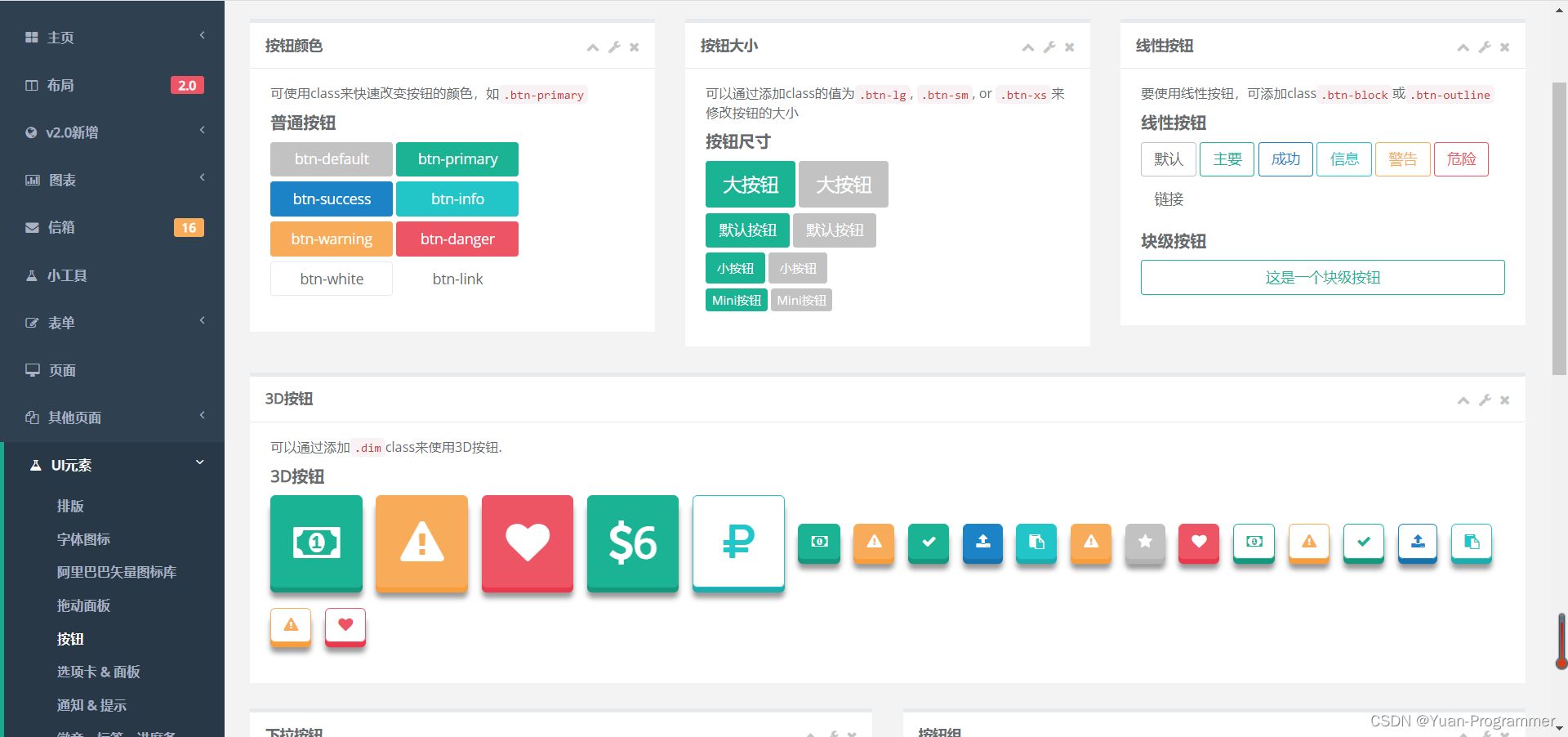Click the btn-white button
Screen dimensions: 1568x737
pyautogui.click(x=332, y=279)
